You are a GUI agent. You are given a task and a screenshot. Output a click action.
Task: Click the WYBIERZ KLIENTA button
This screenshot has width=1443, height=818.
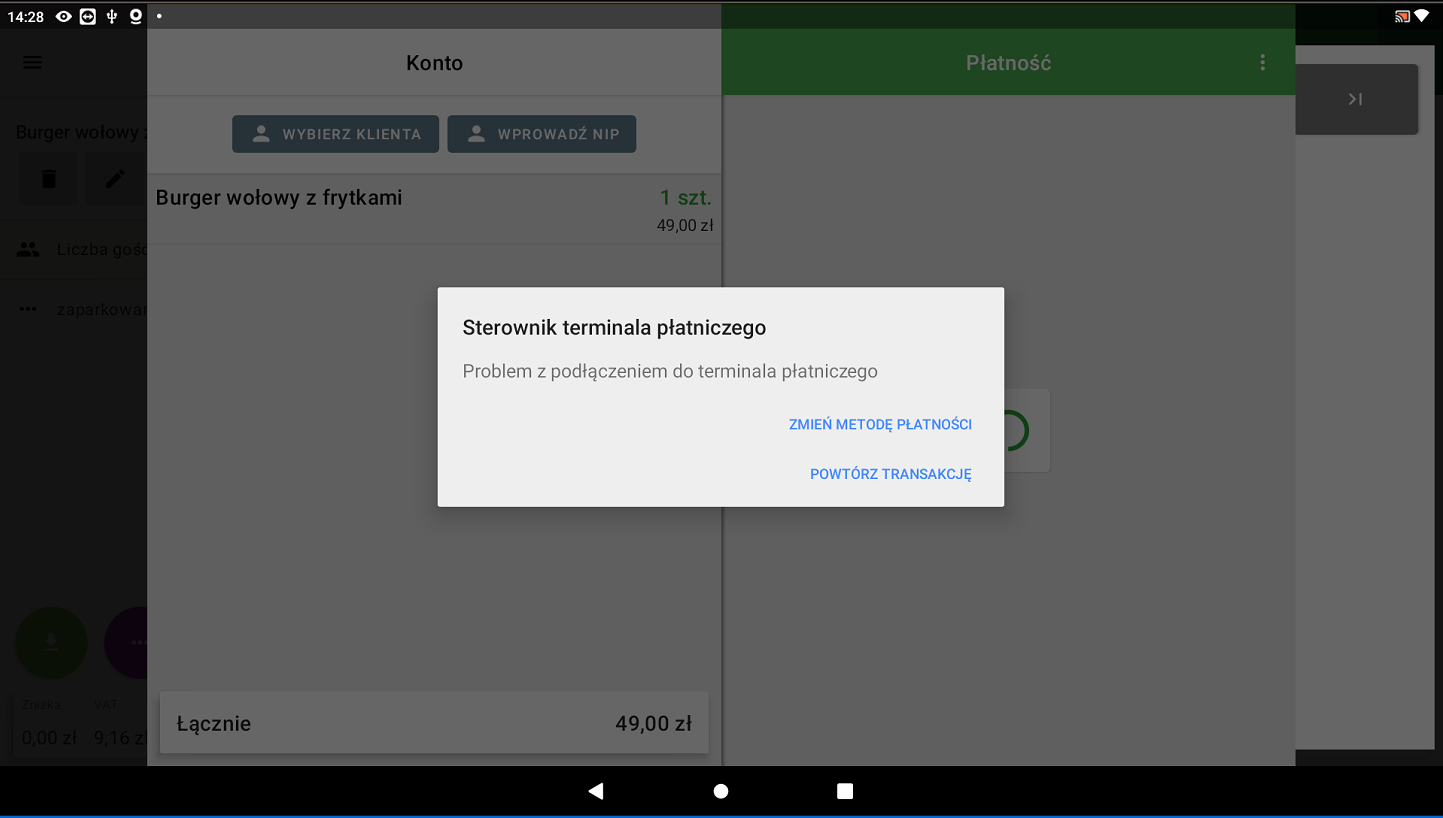335,134
